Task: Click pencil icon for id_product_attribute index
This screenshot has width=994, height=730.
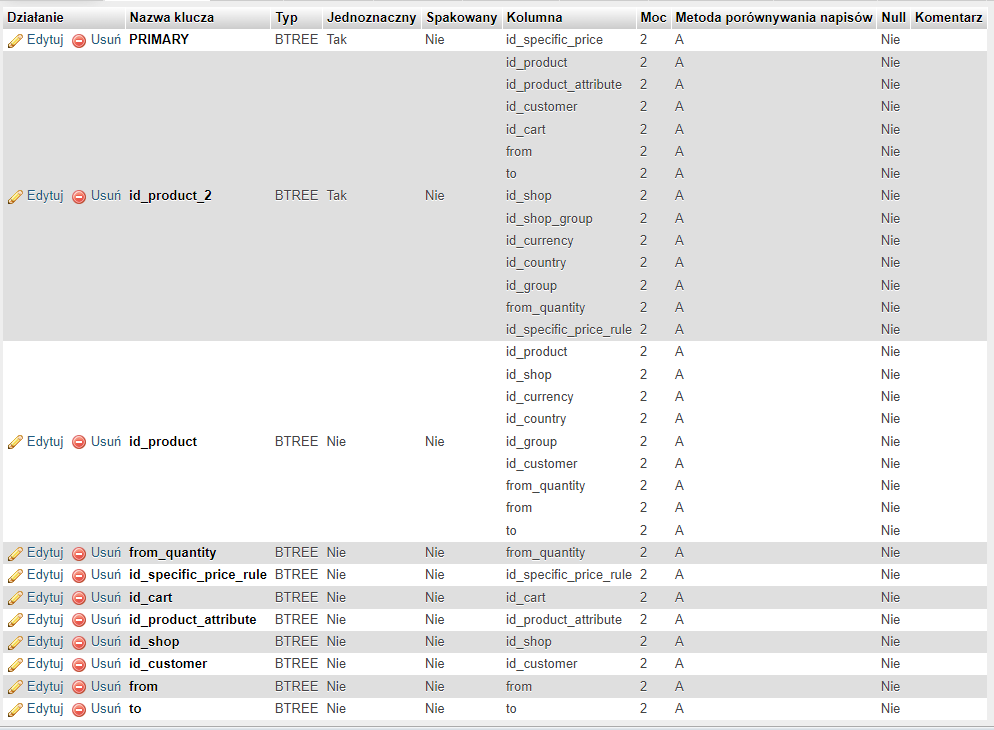Action: click(x=15, y=620)
